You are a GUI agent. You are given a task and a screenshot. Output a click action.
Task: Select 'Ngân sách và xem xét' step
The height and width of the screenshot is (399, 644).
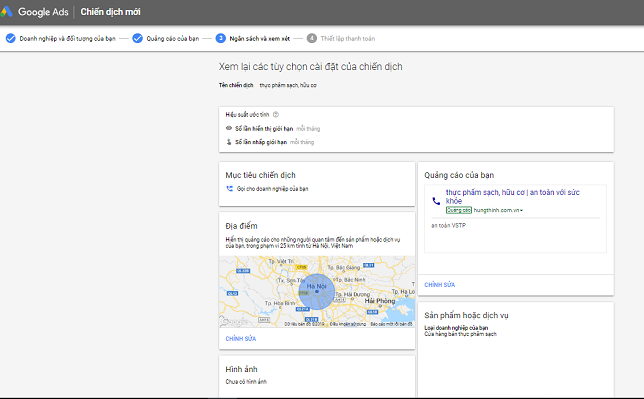(253, 38)
